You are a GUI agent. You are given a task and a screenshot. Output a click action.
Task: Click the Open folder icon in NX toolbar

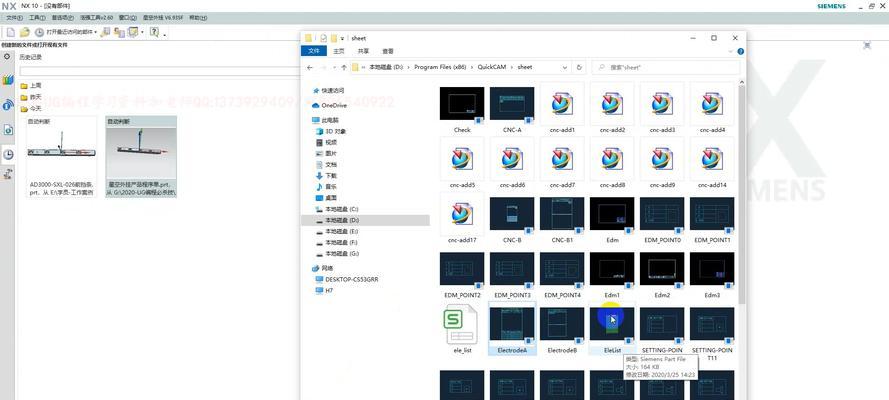[x=24, y=32]
